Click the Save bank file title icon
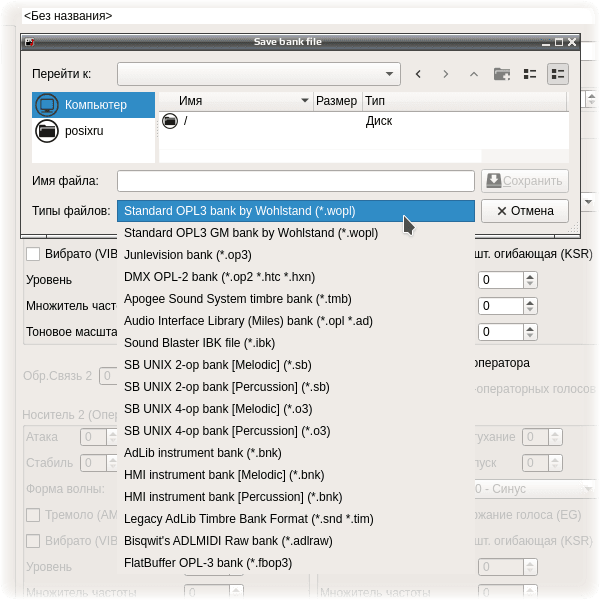The height and width of the screenshot is (600, 600). point(29,42)
